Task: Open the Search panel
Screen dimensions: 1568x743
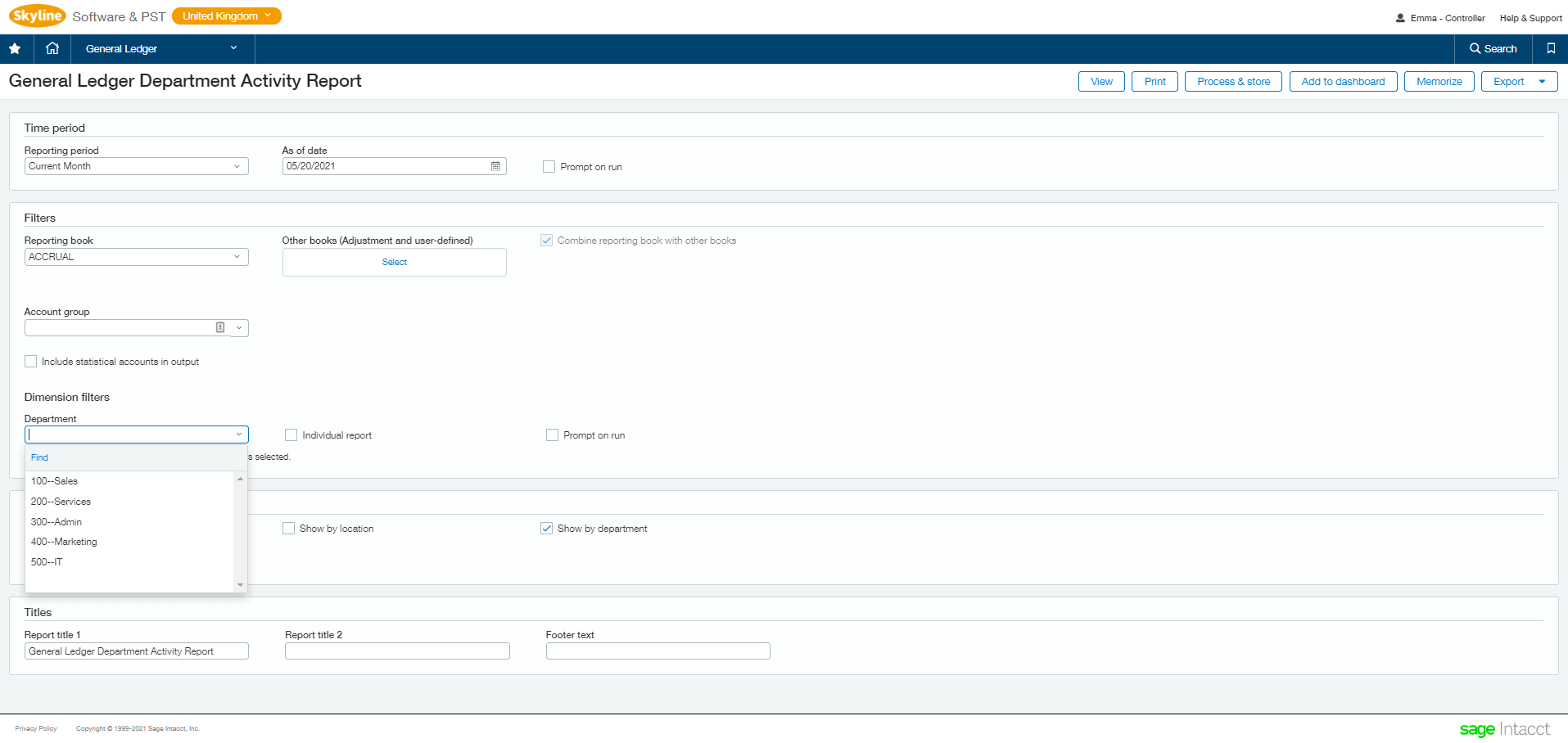Action: coord(1492,48)
